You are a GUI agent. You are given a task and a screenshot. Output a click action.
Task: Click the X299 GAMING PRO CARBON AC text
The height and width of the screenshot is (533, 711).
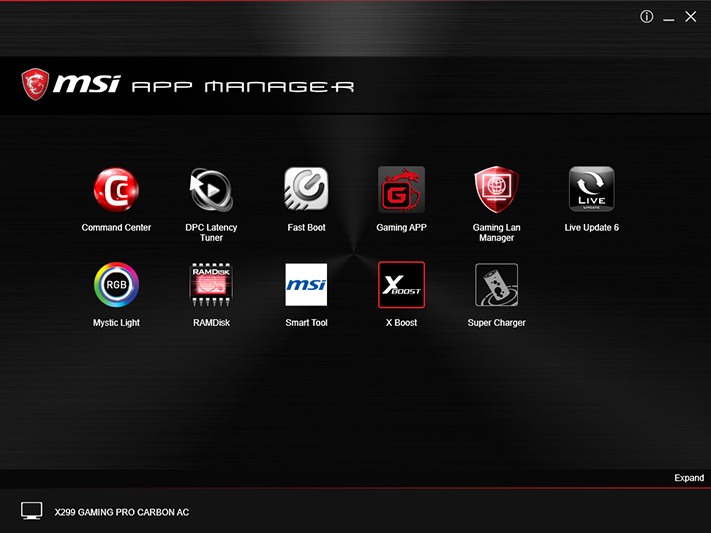[122, 512]
